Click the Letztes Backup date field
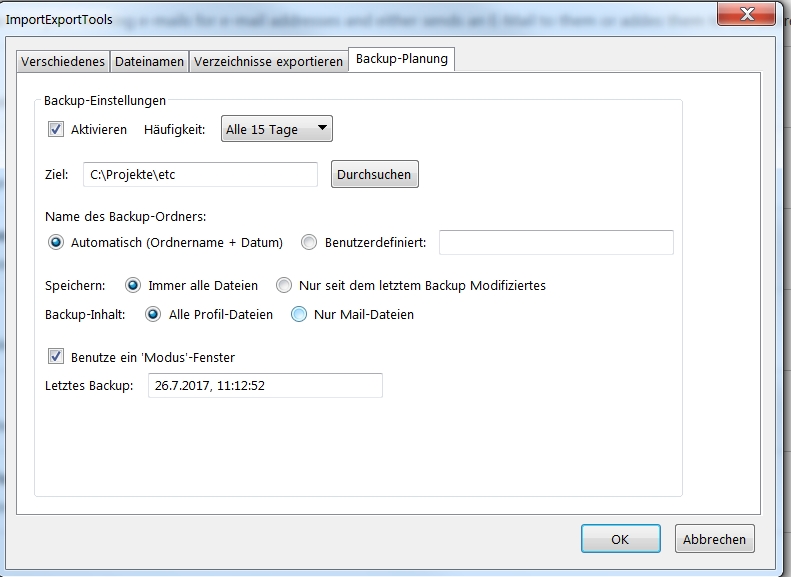791x577 pixels. point(265,385)
